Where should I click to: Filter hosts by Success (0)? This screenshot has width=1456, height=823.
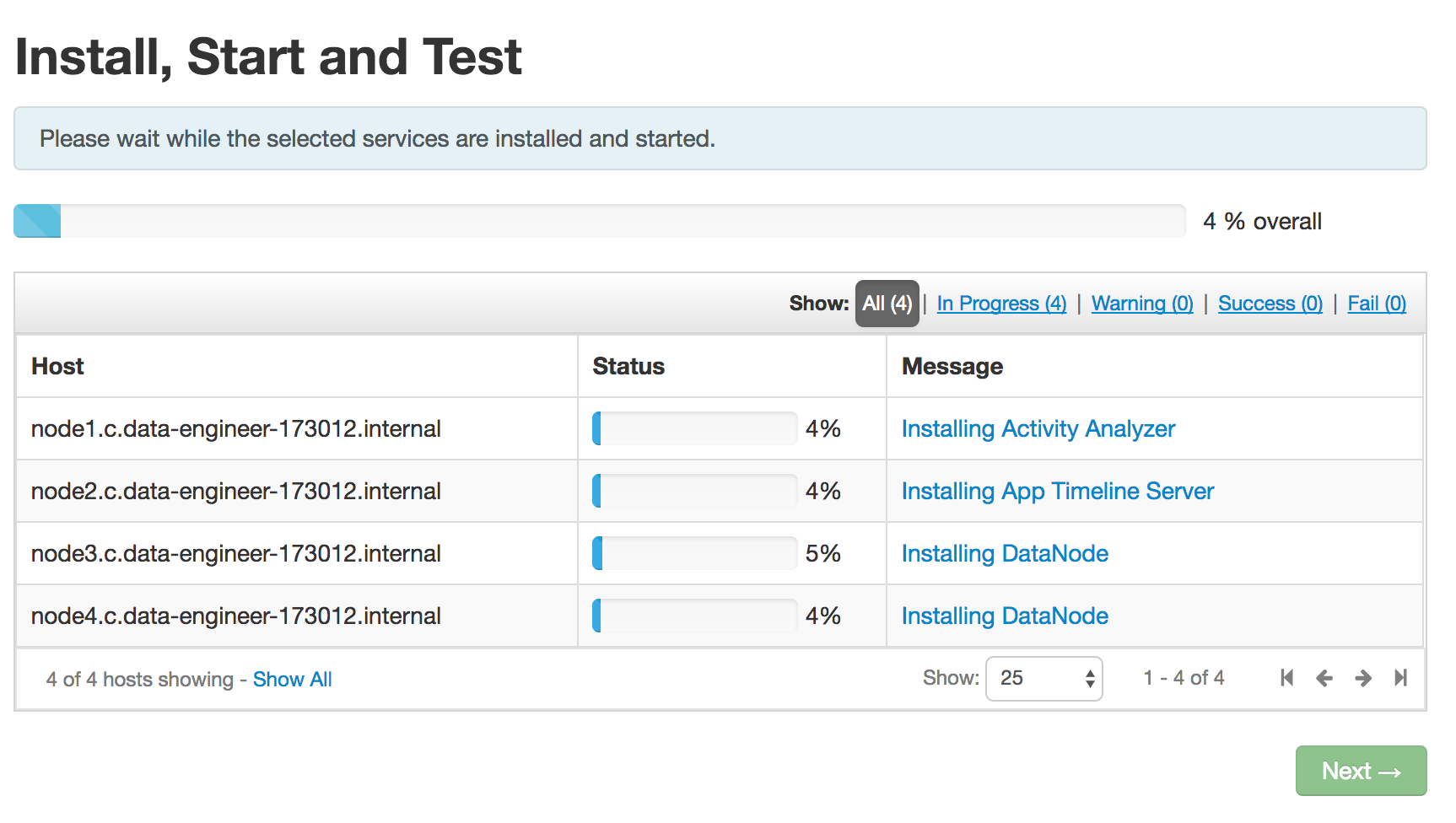click(x=1270, y=304)
